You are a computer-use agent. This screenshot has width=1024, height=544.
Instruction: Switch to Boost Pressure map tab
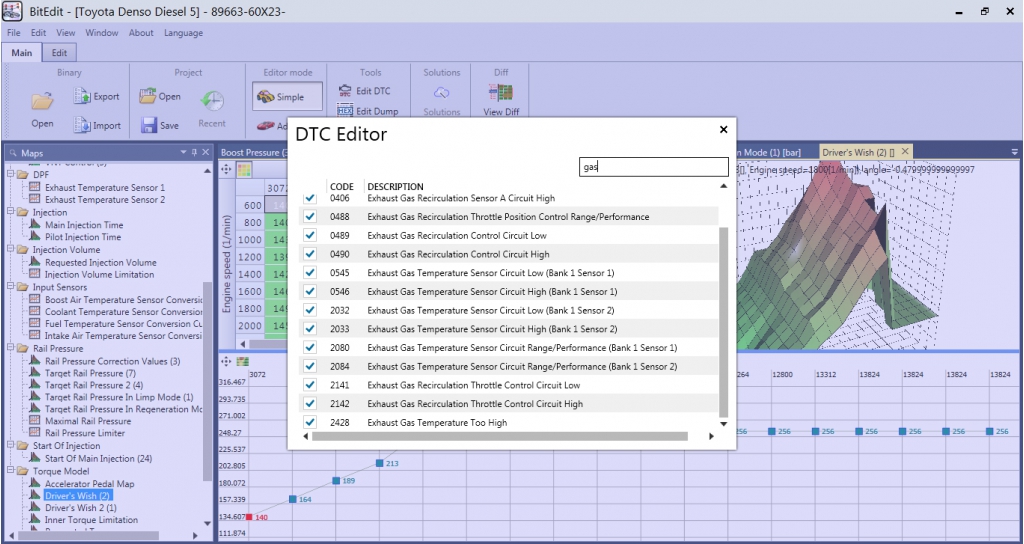[x=253, y=152]
